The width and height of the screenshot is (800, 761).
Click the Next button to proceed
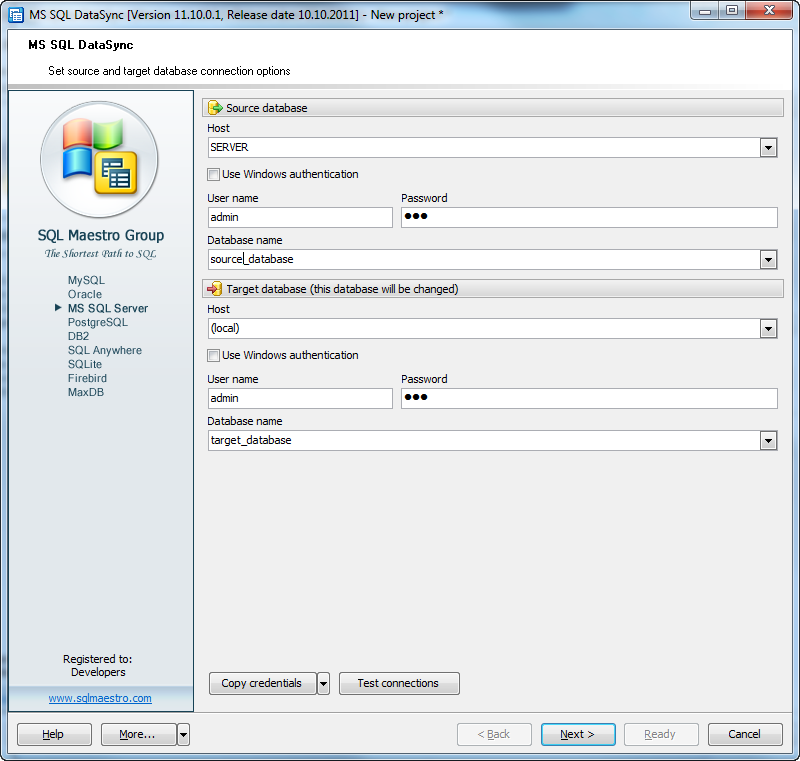pyautogui.click(x=578, y=734)
